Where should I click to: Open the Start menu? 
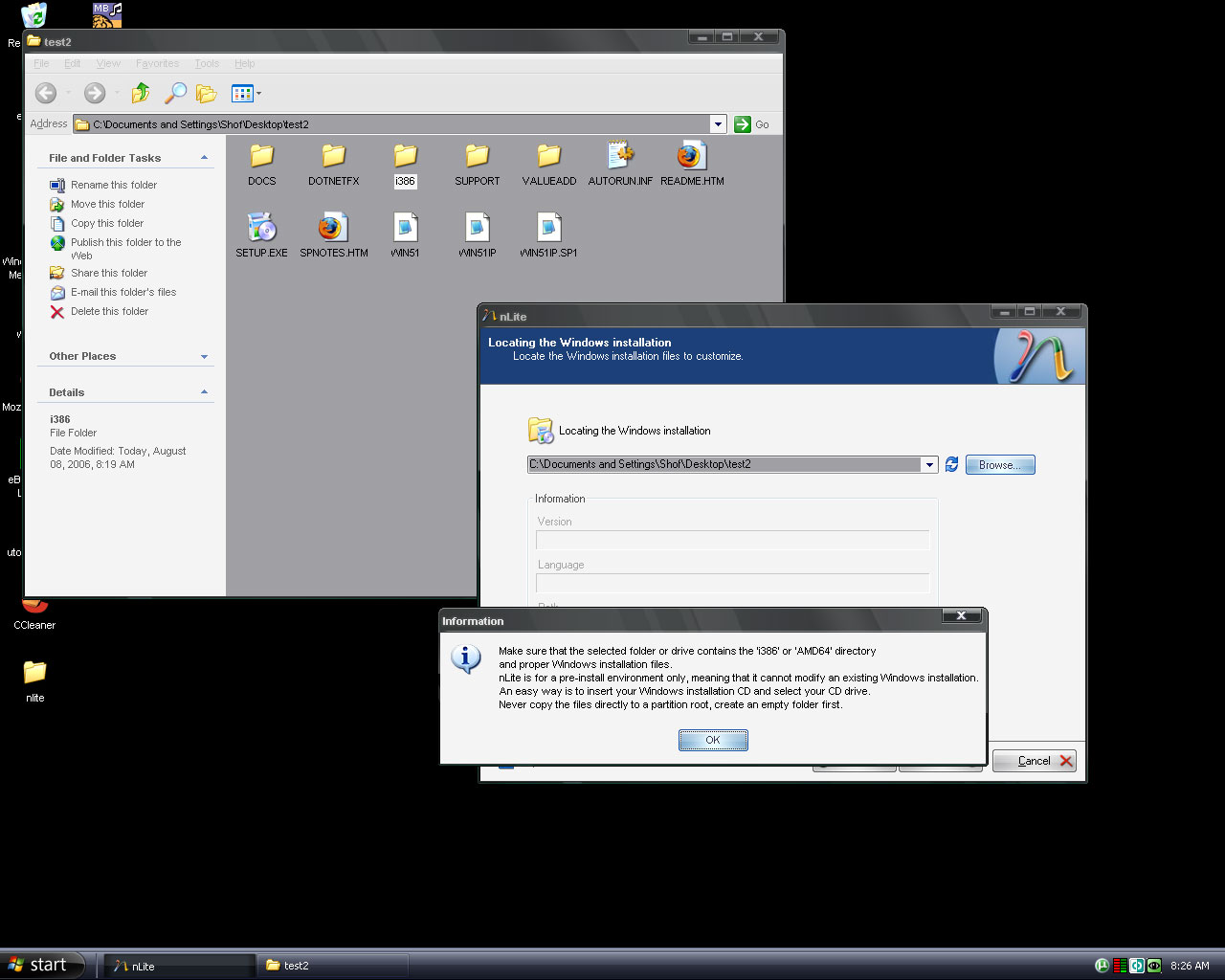(43, 965)
